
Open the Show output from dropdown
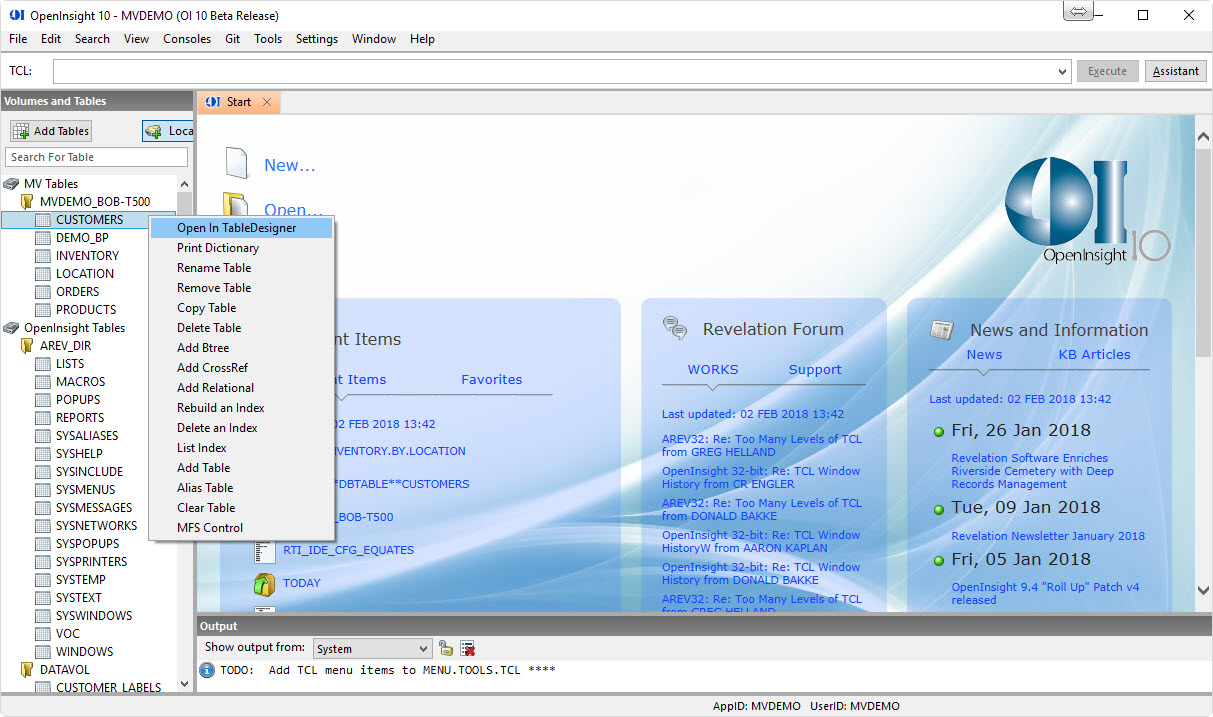424,649
